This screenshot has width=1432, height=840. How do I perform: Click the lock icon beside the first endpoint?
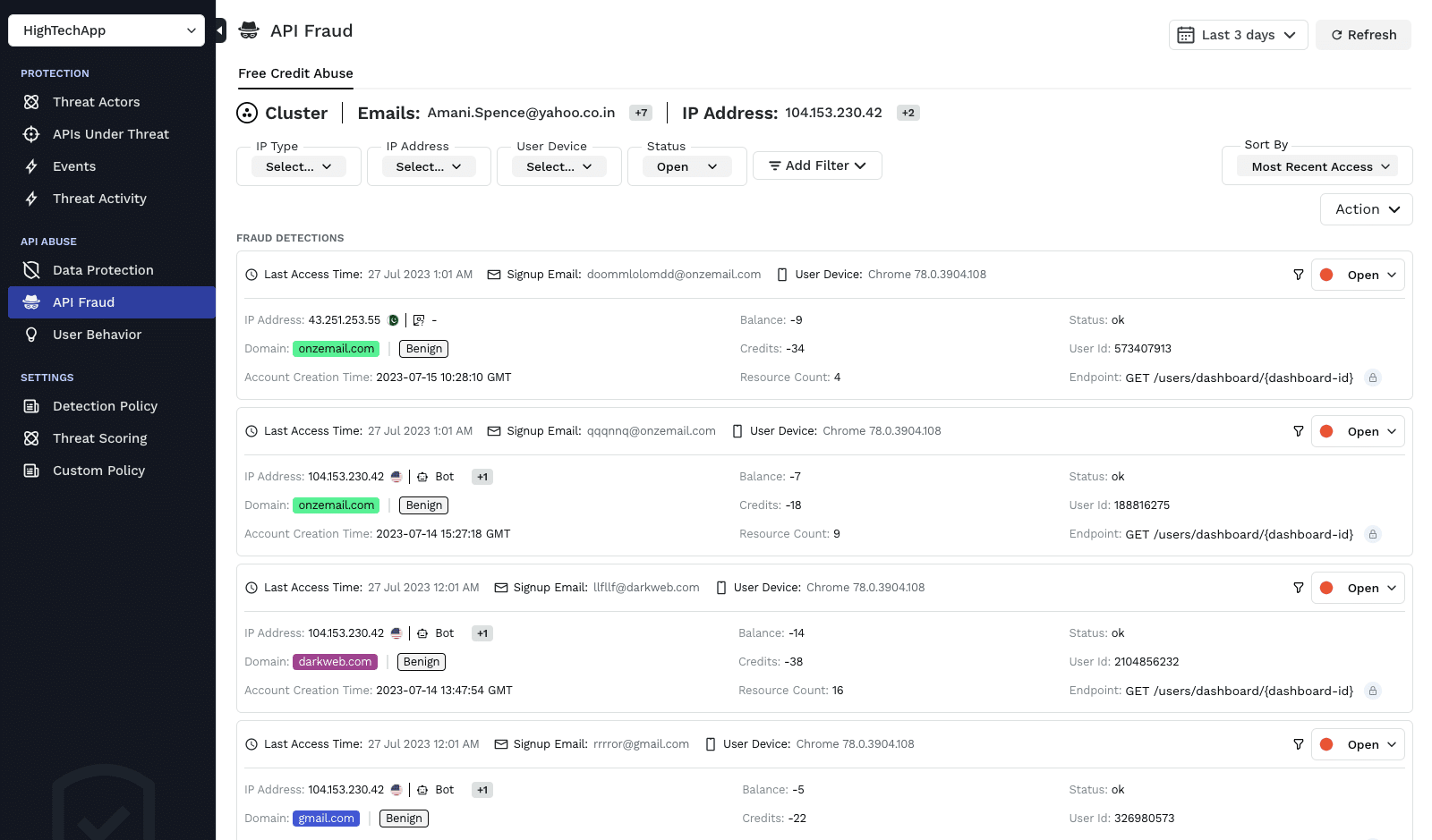[x=1372, y=378]
